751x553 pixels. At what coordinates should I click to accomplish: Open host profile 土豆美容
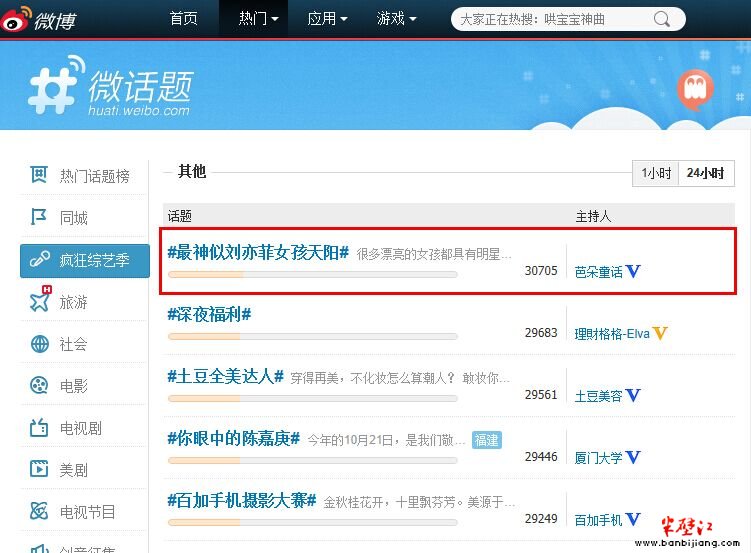pyautogui.click(x=599, y=395)
